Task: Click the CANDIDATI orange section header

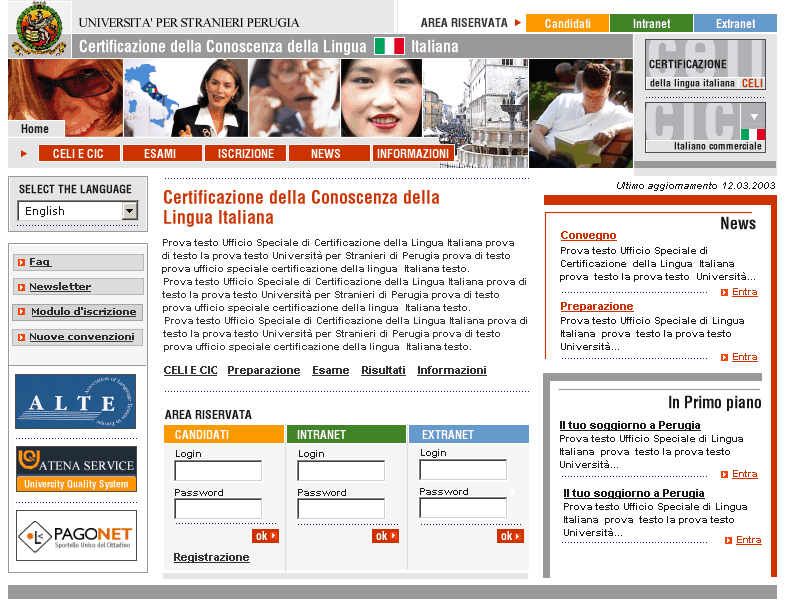Action: pyautogui.click(x=224, y=434)
